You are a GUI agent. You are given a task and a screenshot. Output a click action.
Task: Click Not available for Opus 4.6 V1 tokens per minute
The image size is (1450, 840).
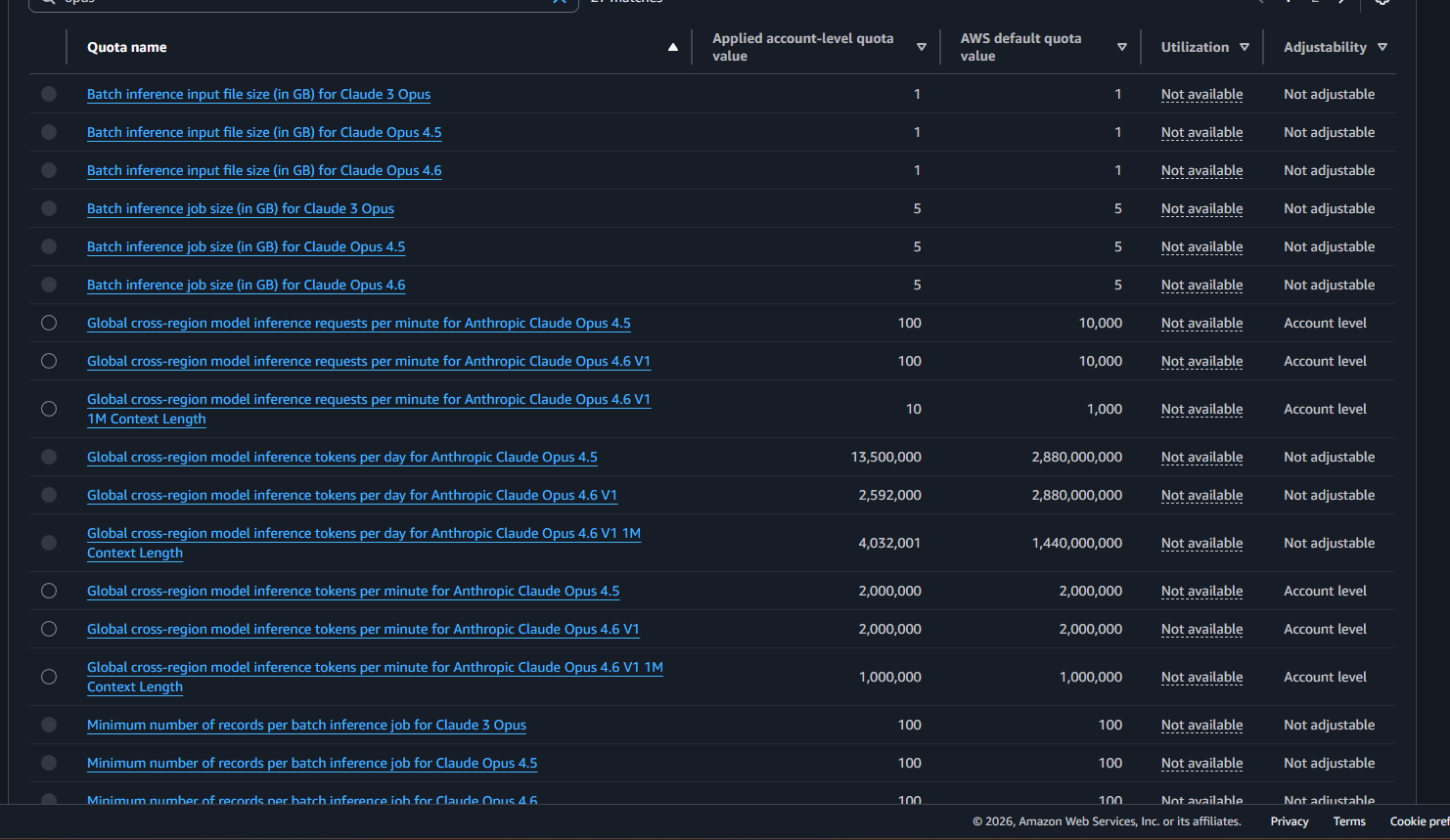point(1201,629)
